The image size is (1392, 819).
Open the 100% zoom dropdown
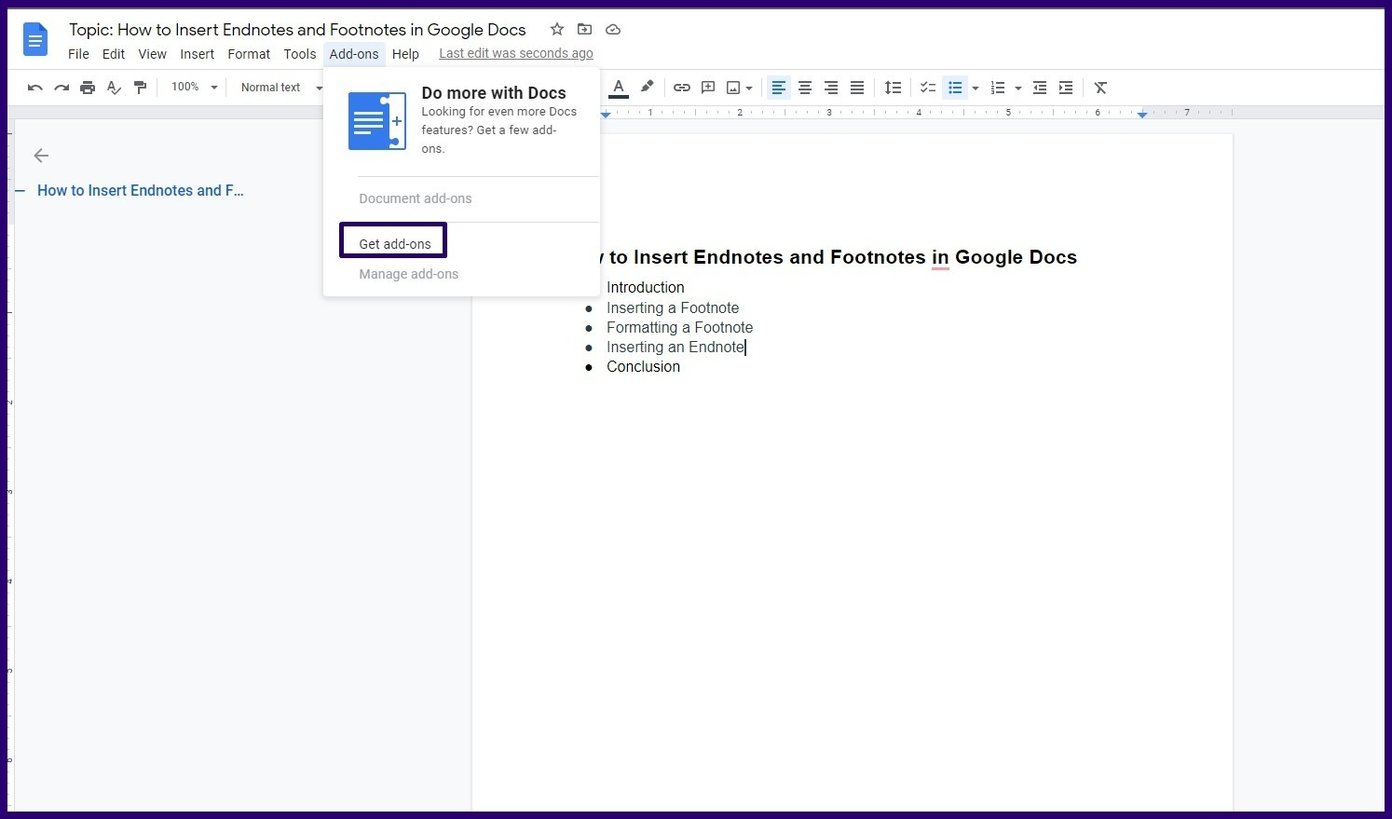click(194, 88)
